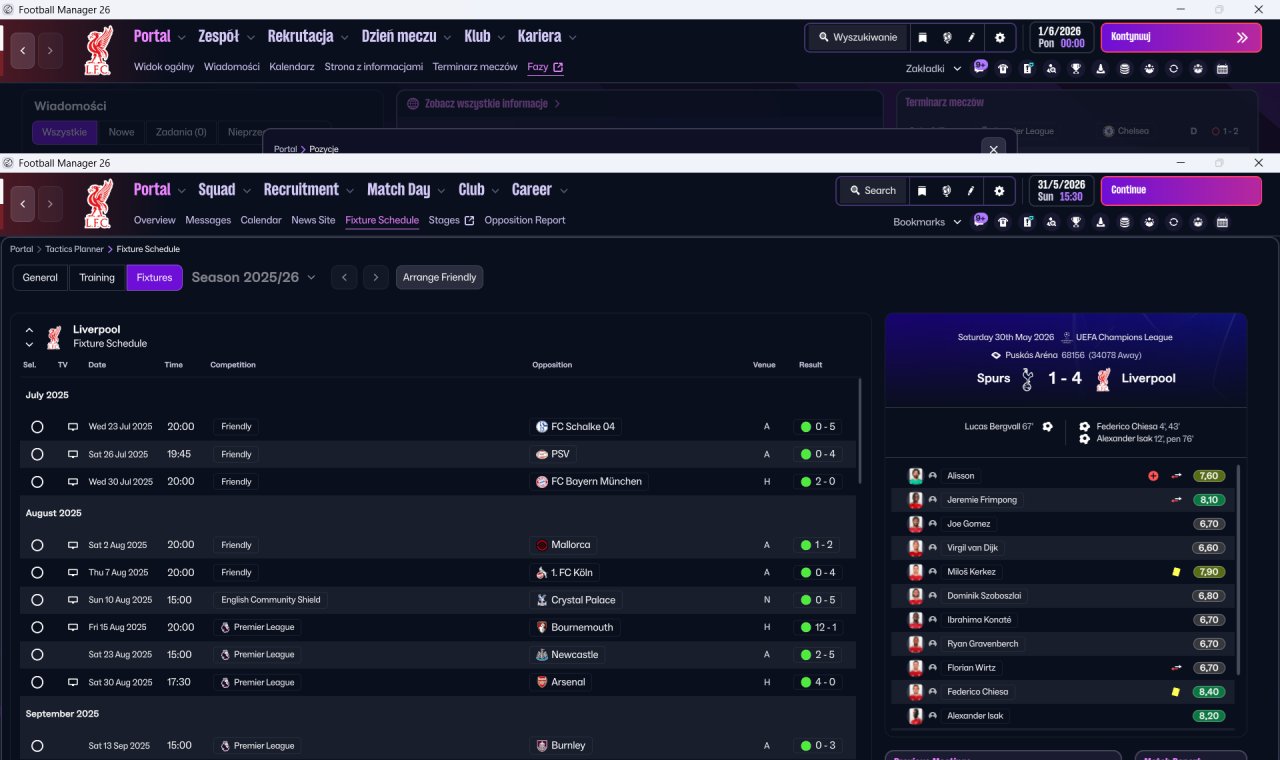
Task: Click the 31/5/2026 date and time box
Action: [1061, 191]
